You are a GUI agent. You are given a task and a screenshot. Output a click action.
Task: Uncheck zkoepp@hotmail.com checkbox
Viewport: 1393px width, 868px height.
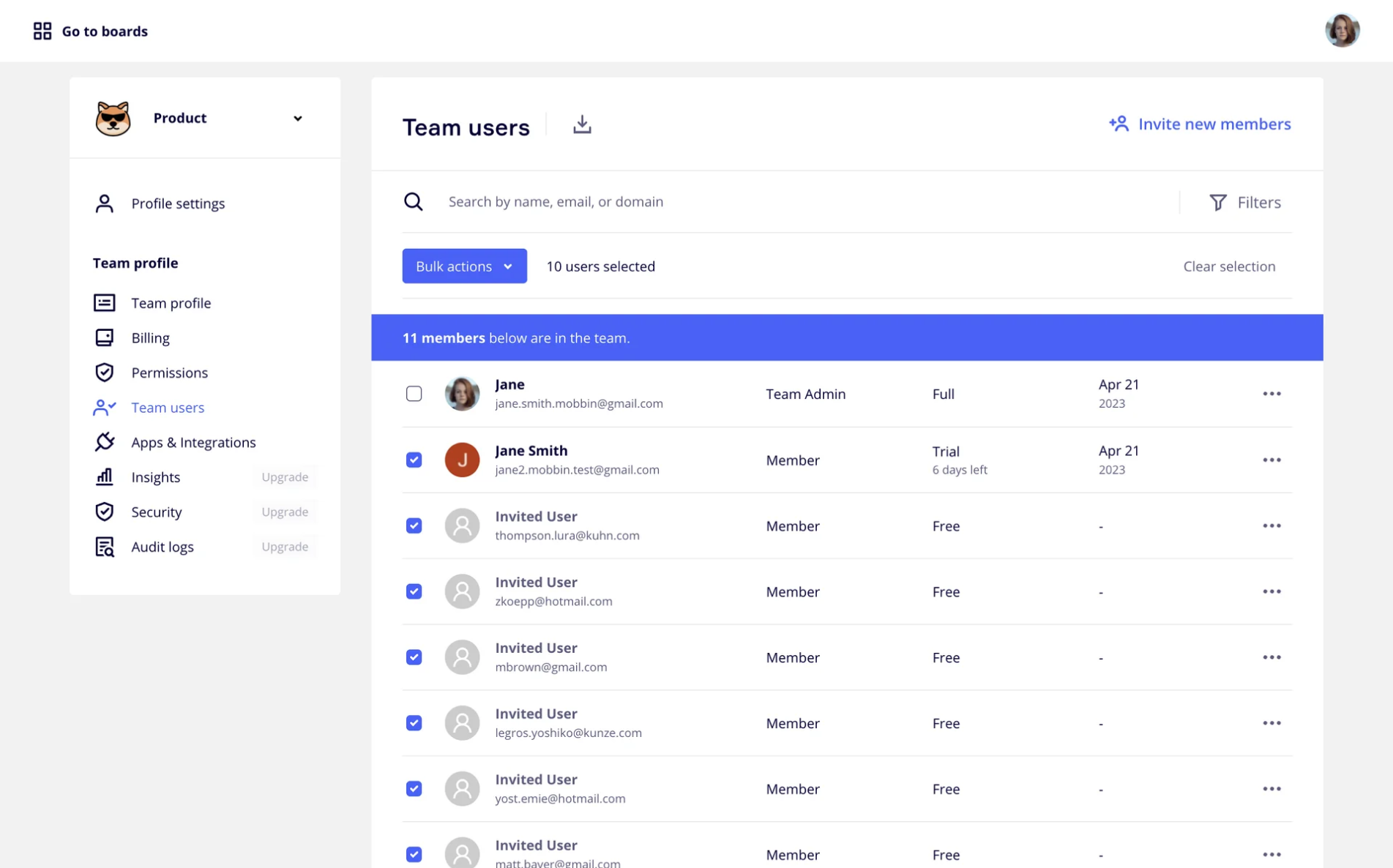click(414, 591)
